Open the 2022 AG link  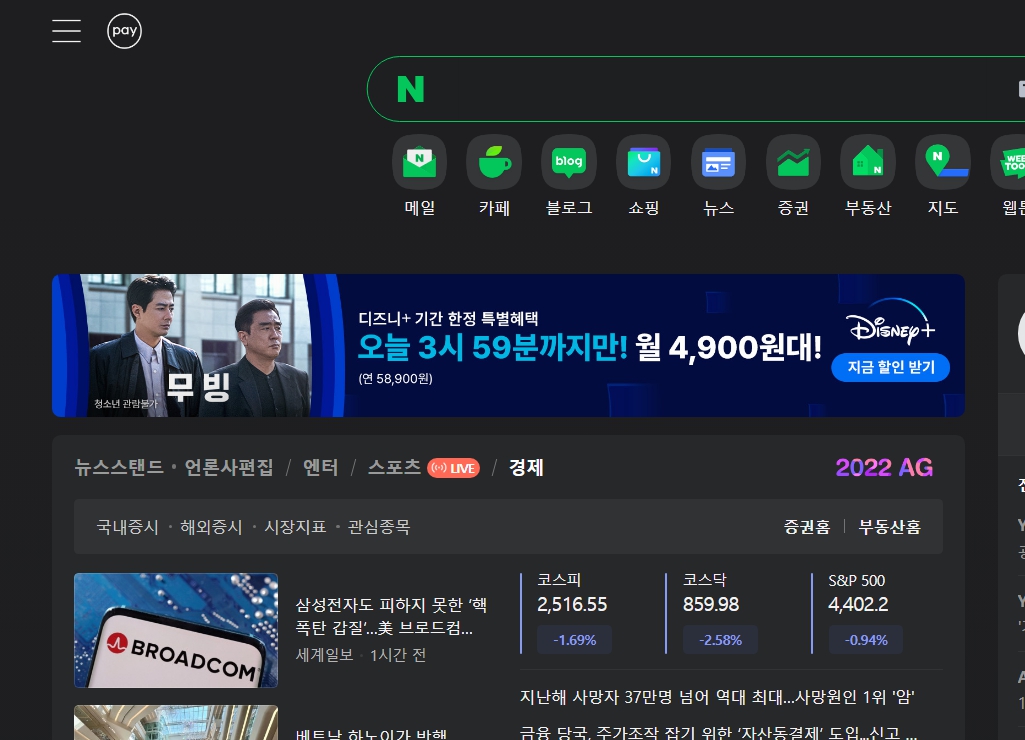tap(884, 467)
